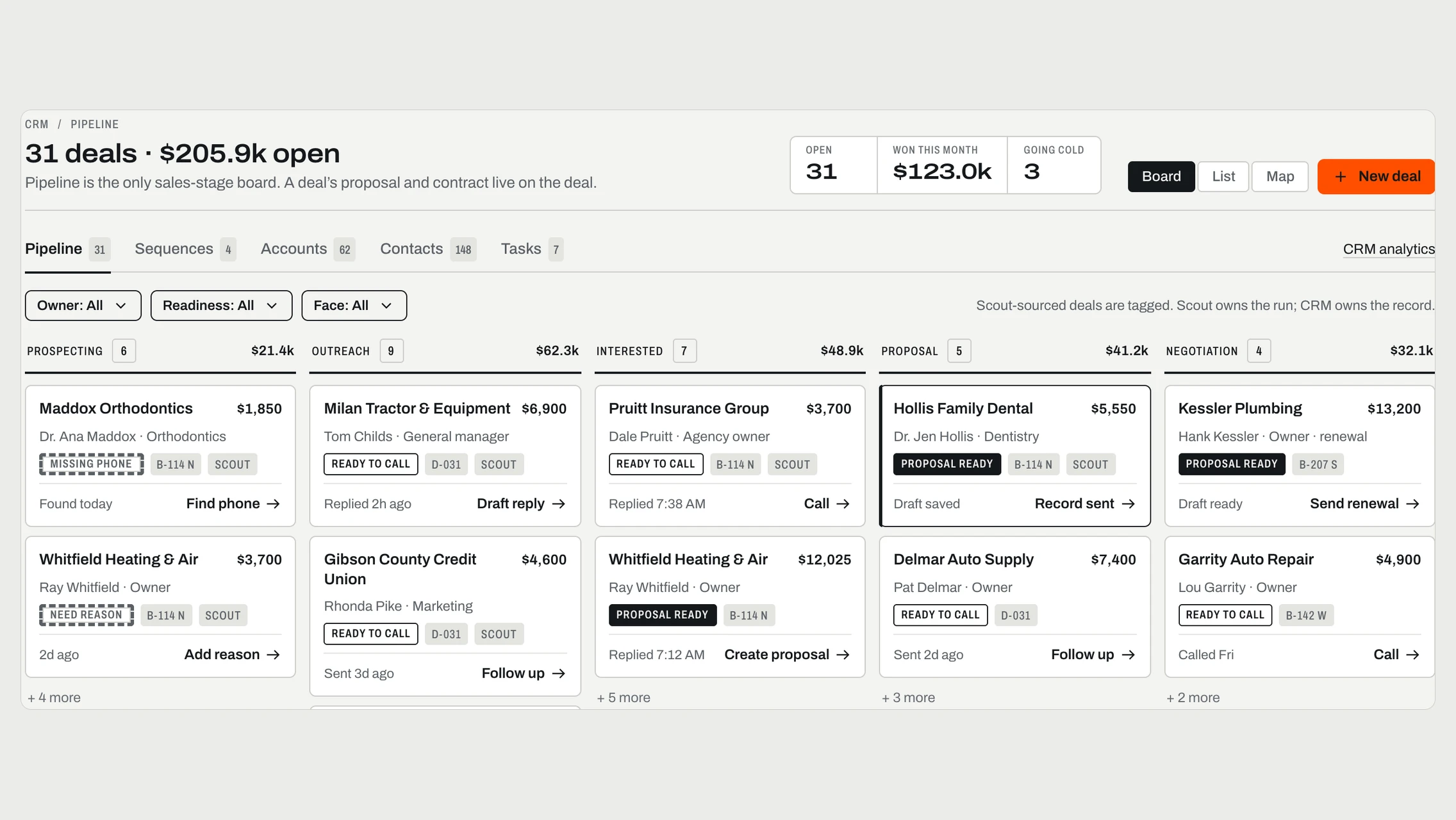1456x820 pixels.
Task: Open the Contacts tab
Action: tap(427, 249)
